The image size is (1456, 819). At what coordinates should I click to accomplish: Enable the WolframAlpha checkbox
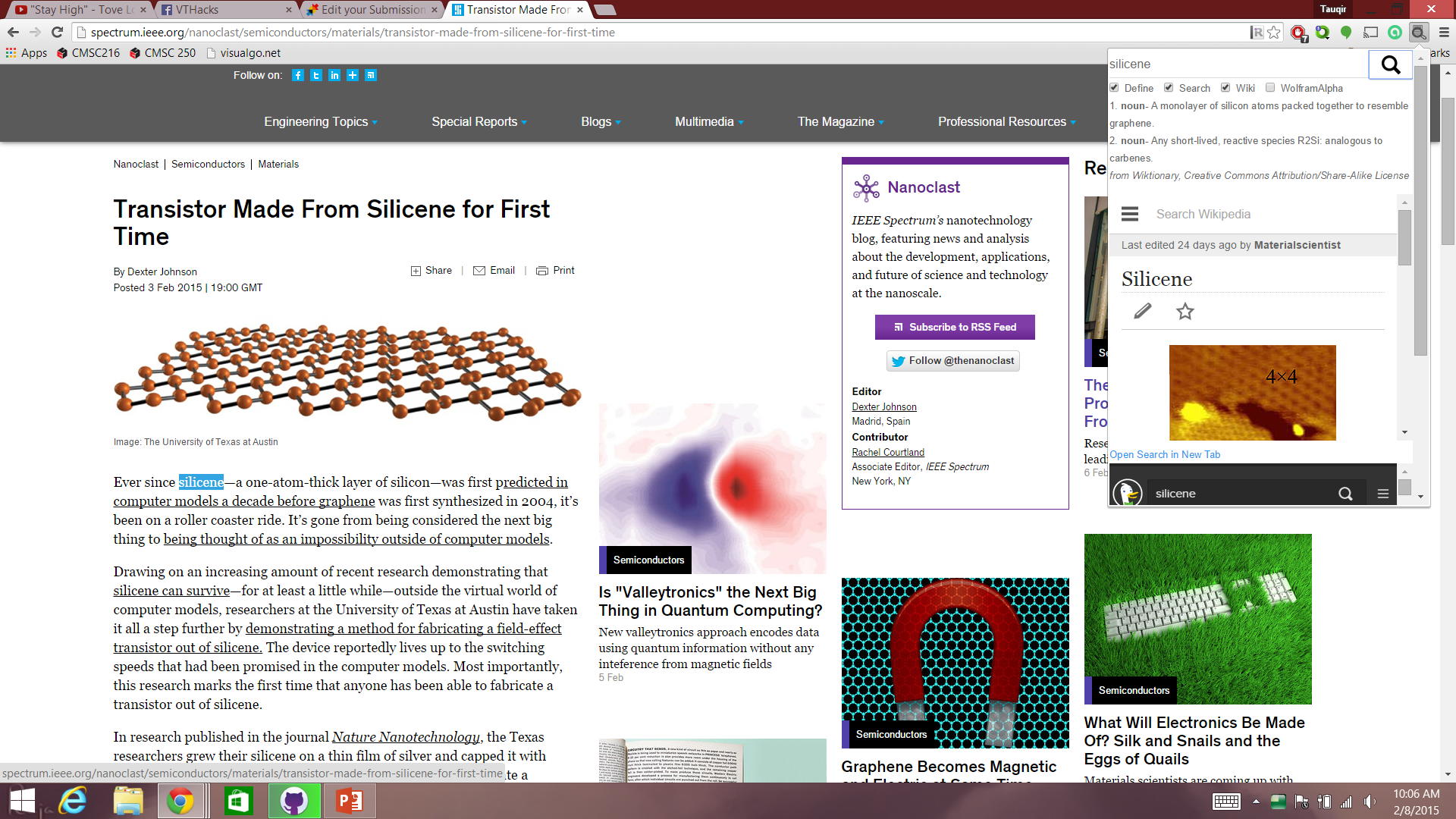coord(1270,88)
